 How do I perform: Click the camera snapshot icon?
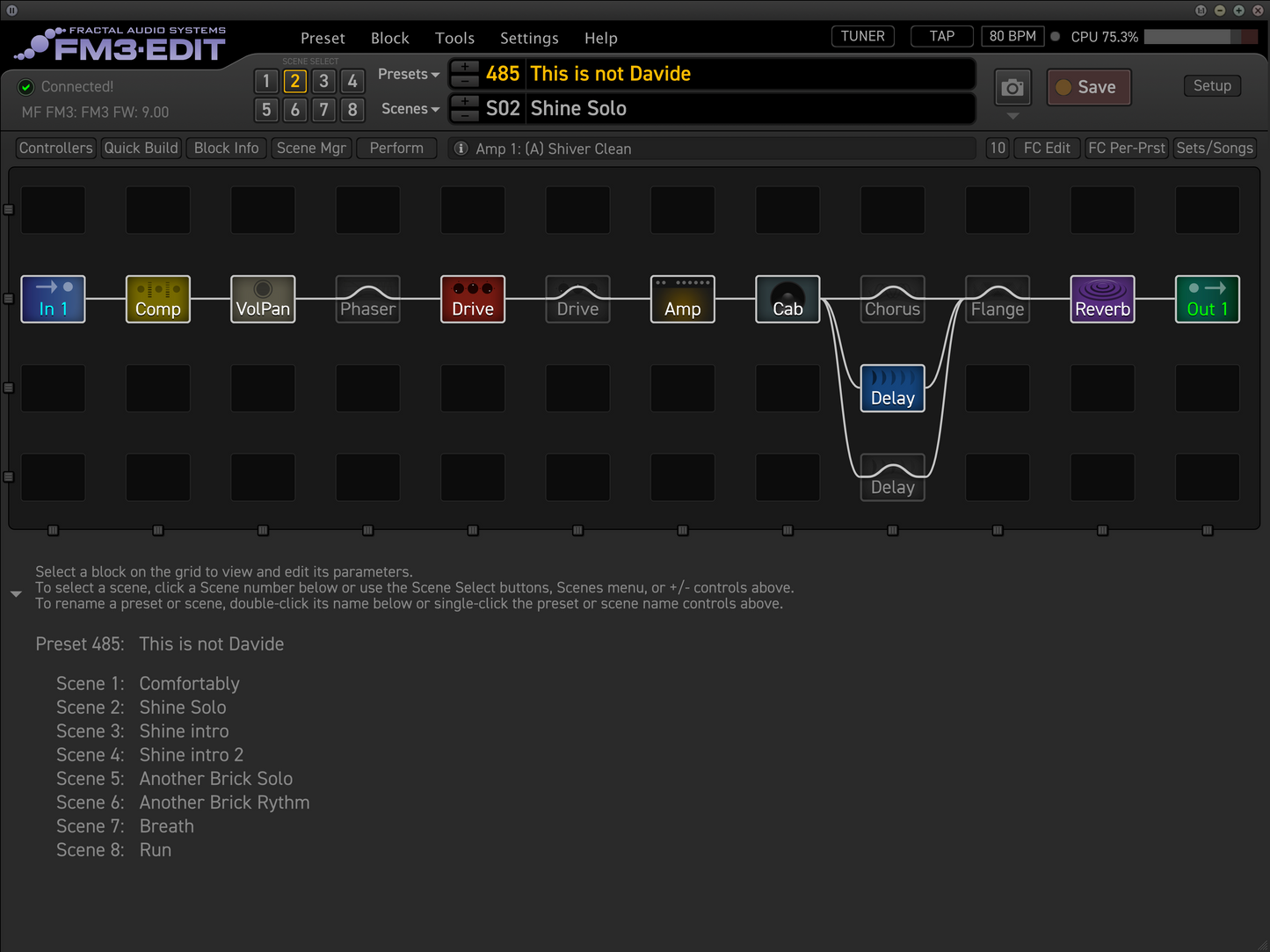coord(1012,88)
